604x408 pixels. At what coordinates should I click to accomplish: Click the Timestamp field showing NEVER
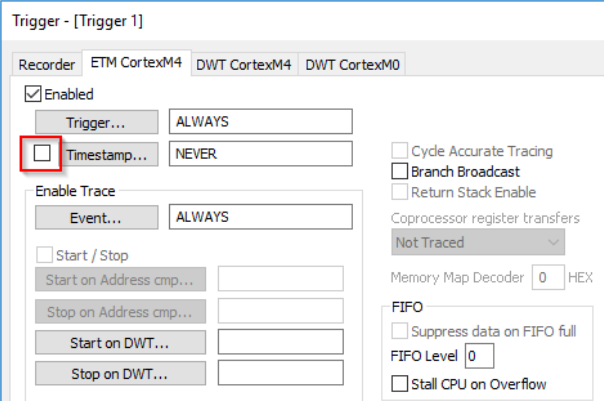(260, 155)
